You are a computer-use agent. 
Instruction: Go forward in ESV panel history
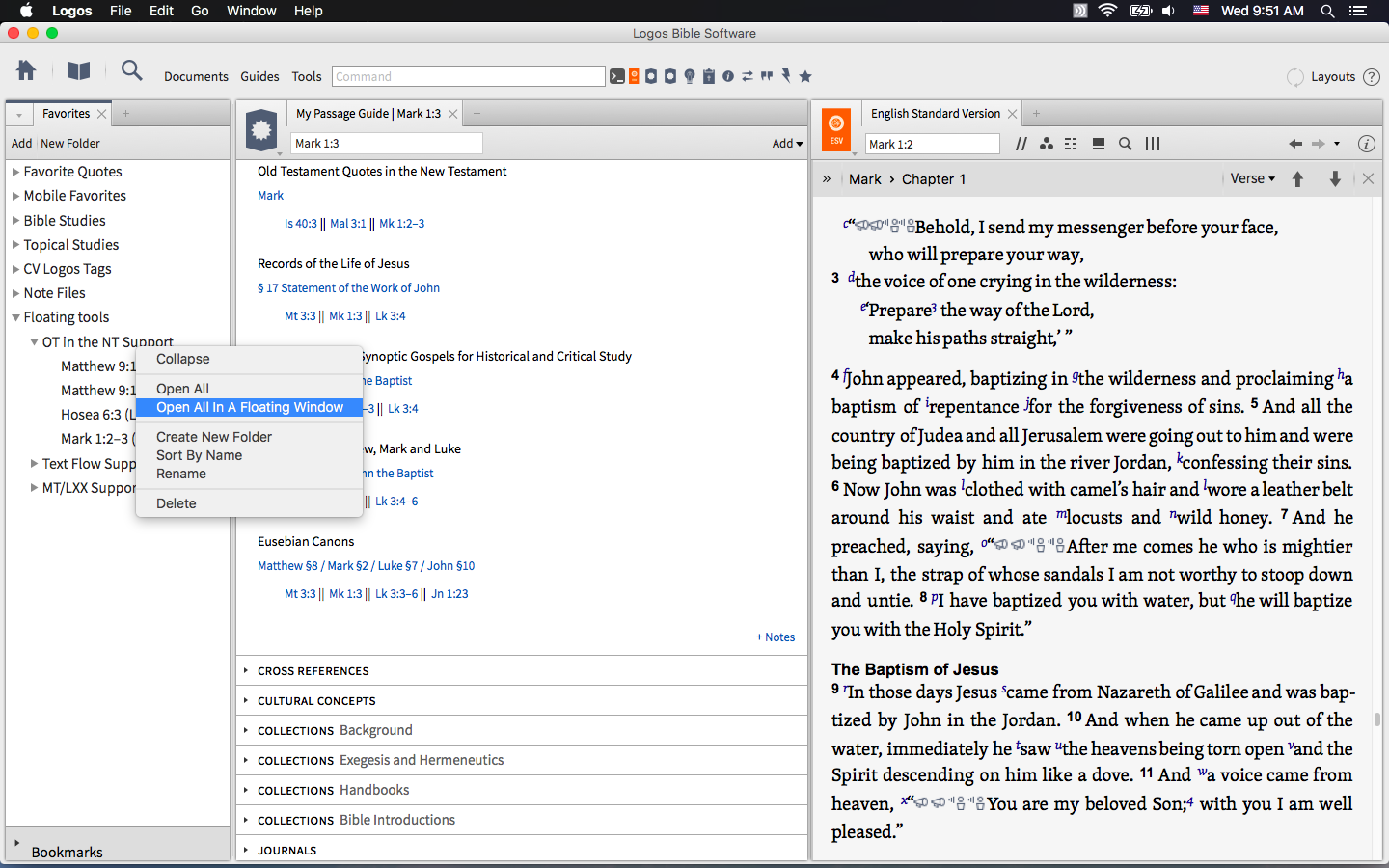[1319, 144]
